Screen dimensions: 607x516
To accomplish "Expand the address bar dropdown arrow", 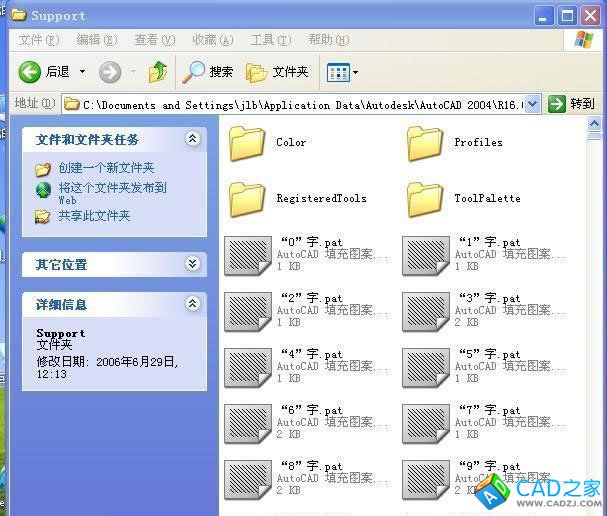I will tap(533, 104).
